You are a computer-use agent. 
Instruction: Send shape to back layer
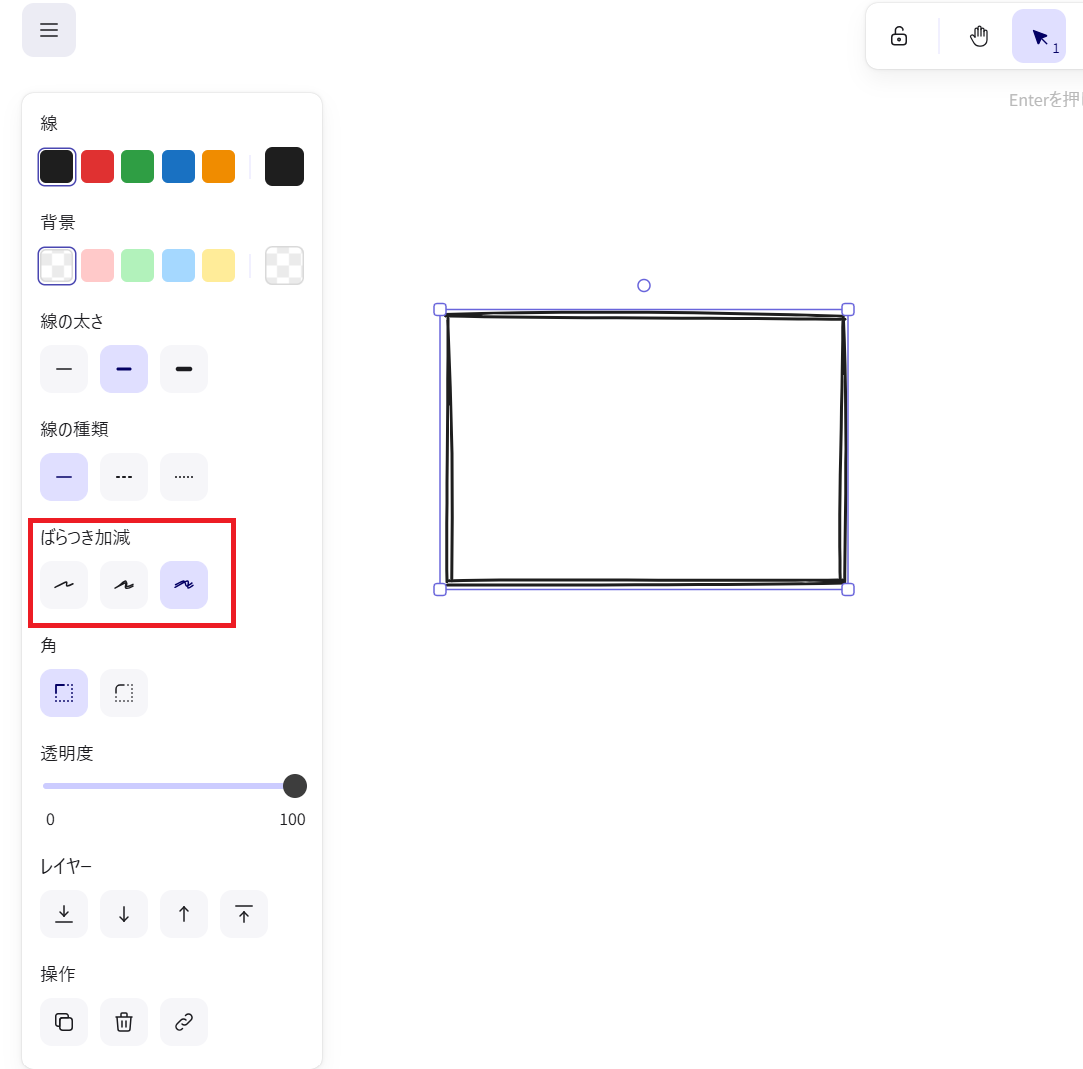tap(64, 914)
